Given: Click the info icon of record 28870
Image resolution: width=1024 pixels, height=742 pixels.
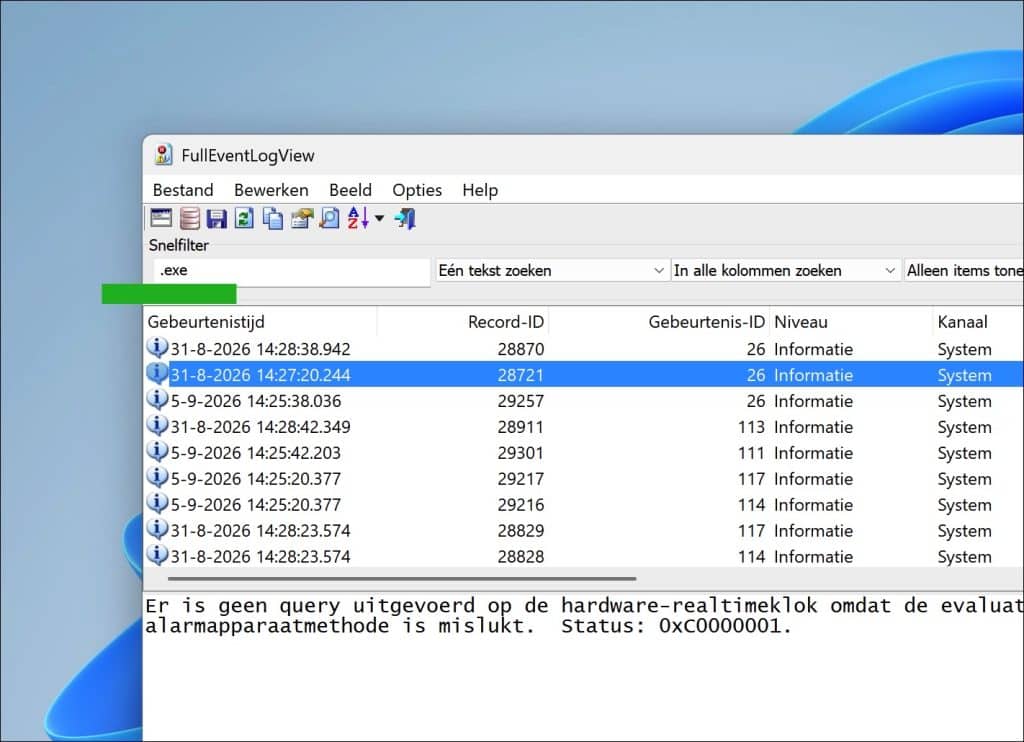Looking at the screenshot, I should 157,348.
